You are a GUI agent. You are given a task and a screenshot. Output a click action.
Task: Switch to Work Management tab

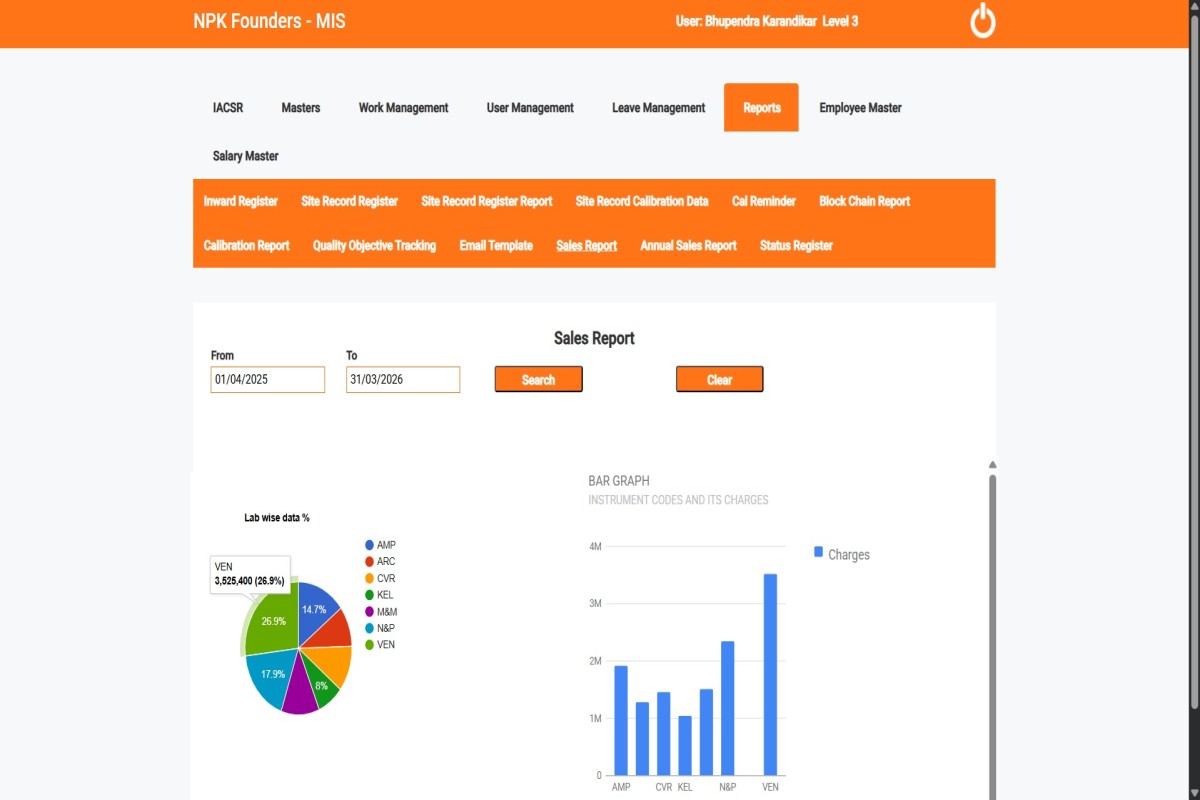[403, 108]
